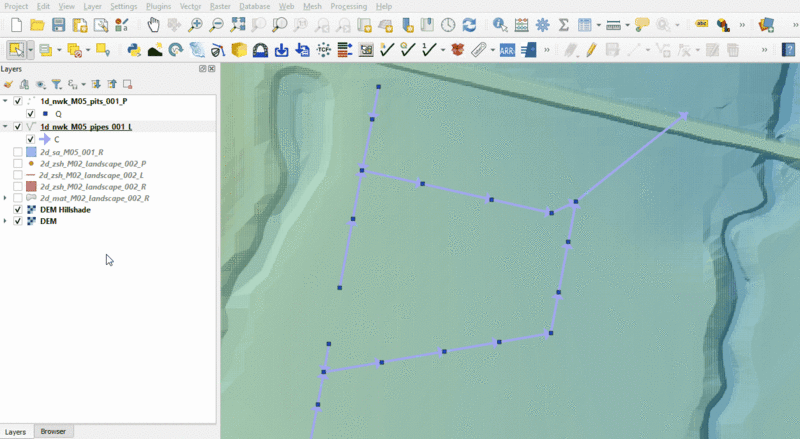The width and height of the screenshot is (800, 439).
Task: Click the Statistical Summary sigma icon
Action: [x=564, y=24]
